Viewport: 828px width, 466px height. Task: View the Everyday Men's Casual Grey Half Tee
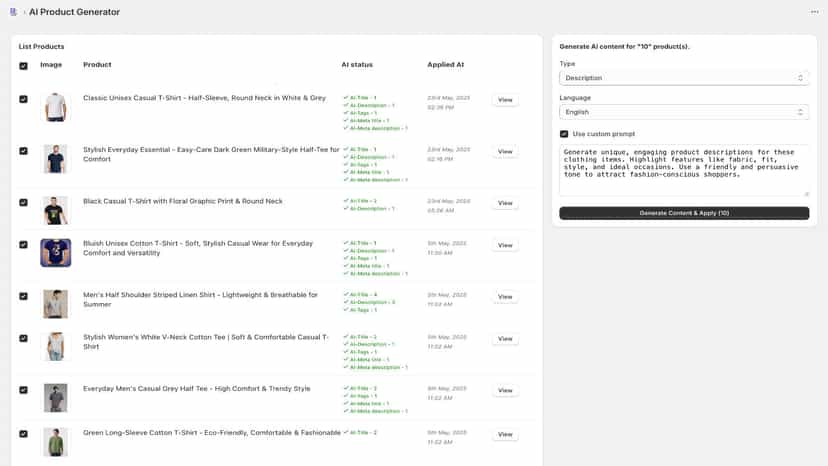tap(505, 390)
